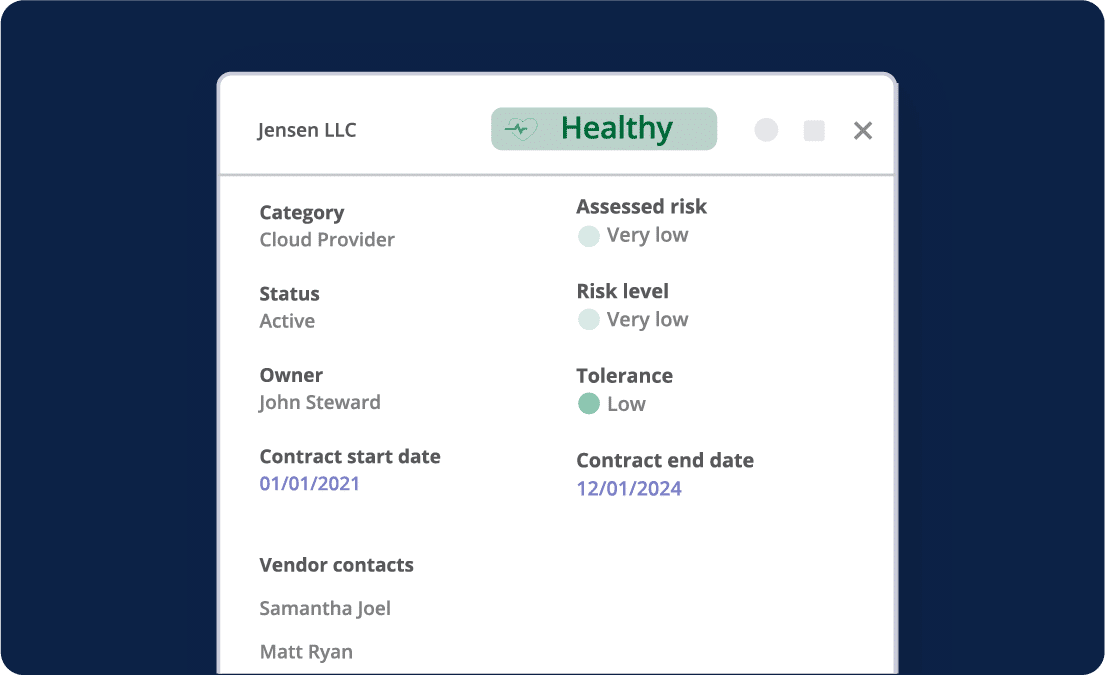Click the owner name John Steward
Viewport: 1105px width, 682px height.
[320, 403]
